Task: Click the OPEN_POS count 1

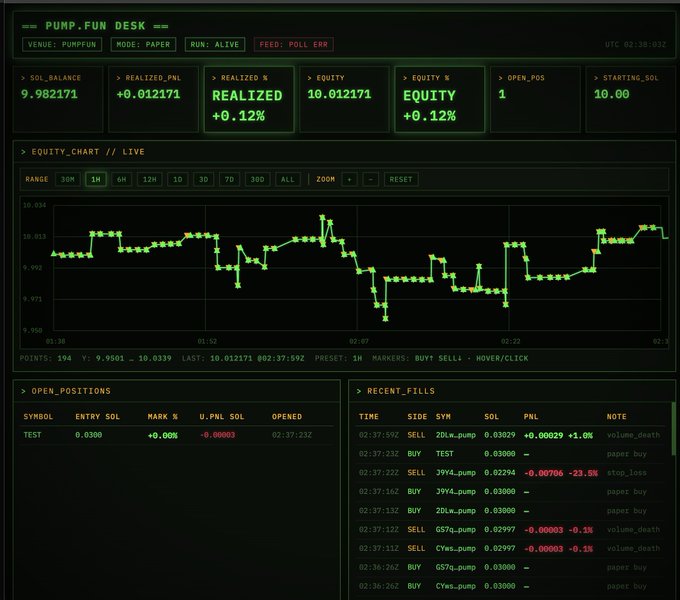Action: click(502, 94)
